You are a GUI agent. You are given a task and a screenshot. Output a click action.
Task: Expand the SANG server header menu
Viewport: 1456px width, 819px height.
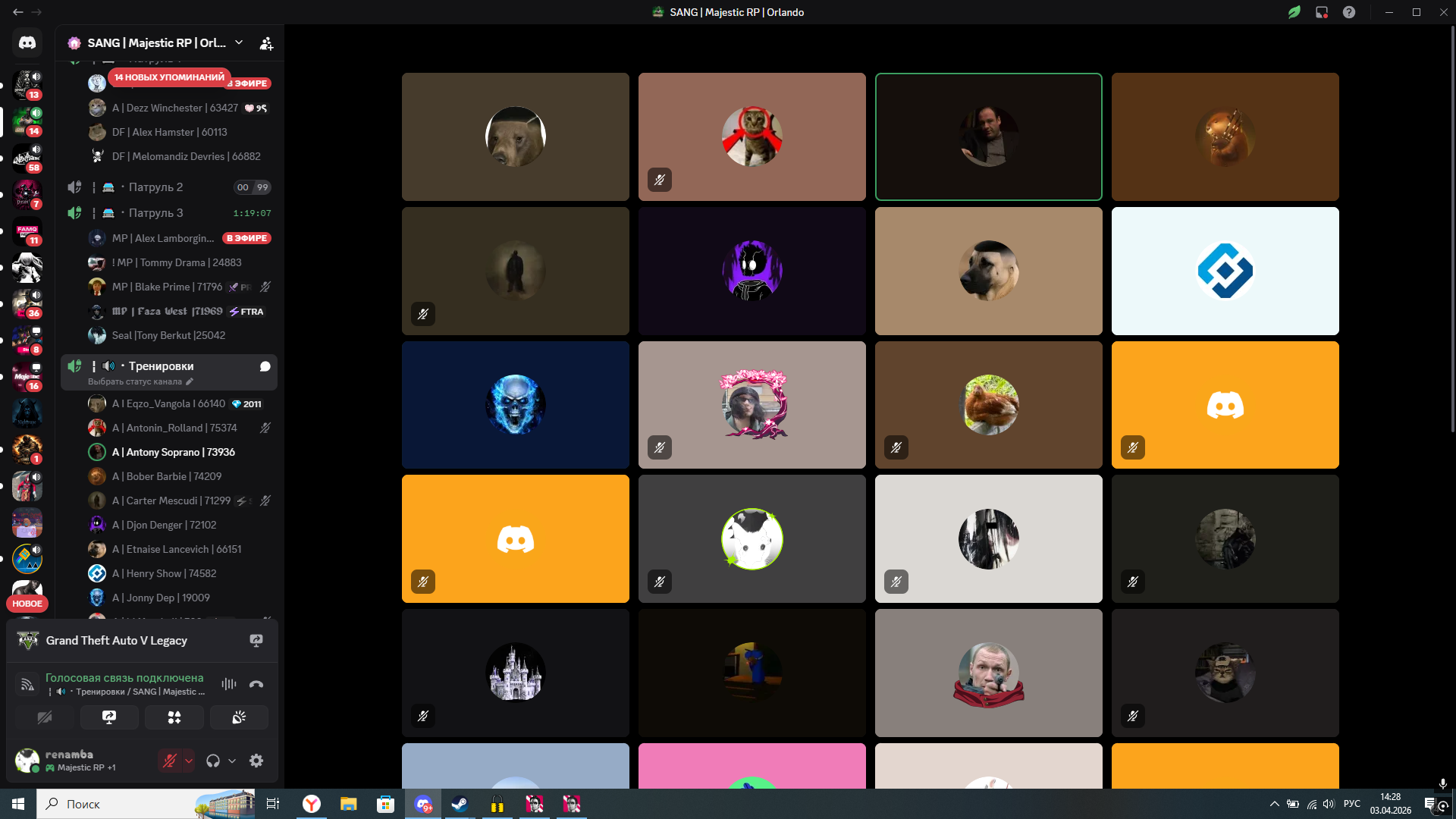[x=239, y=43]
